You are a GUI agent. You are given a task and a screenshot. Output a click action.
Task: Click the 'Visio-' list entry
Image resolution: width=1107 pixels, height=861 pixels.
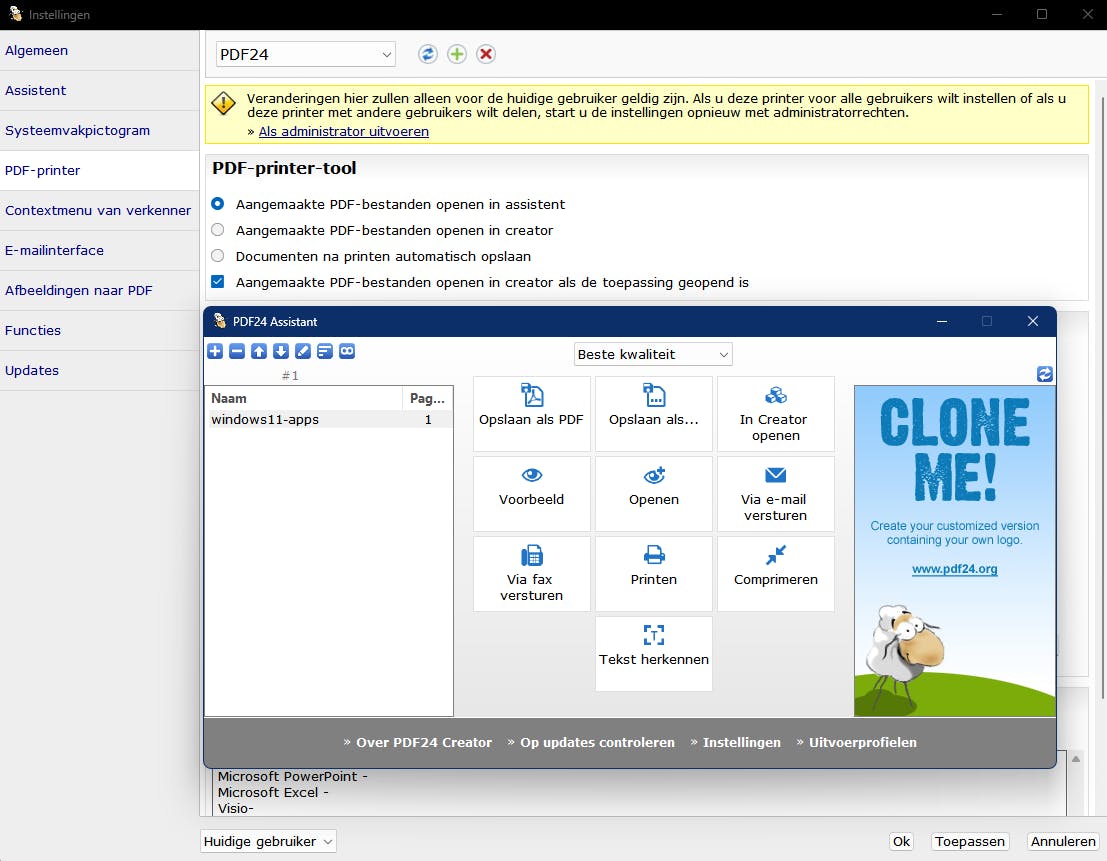coord(236,809)
